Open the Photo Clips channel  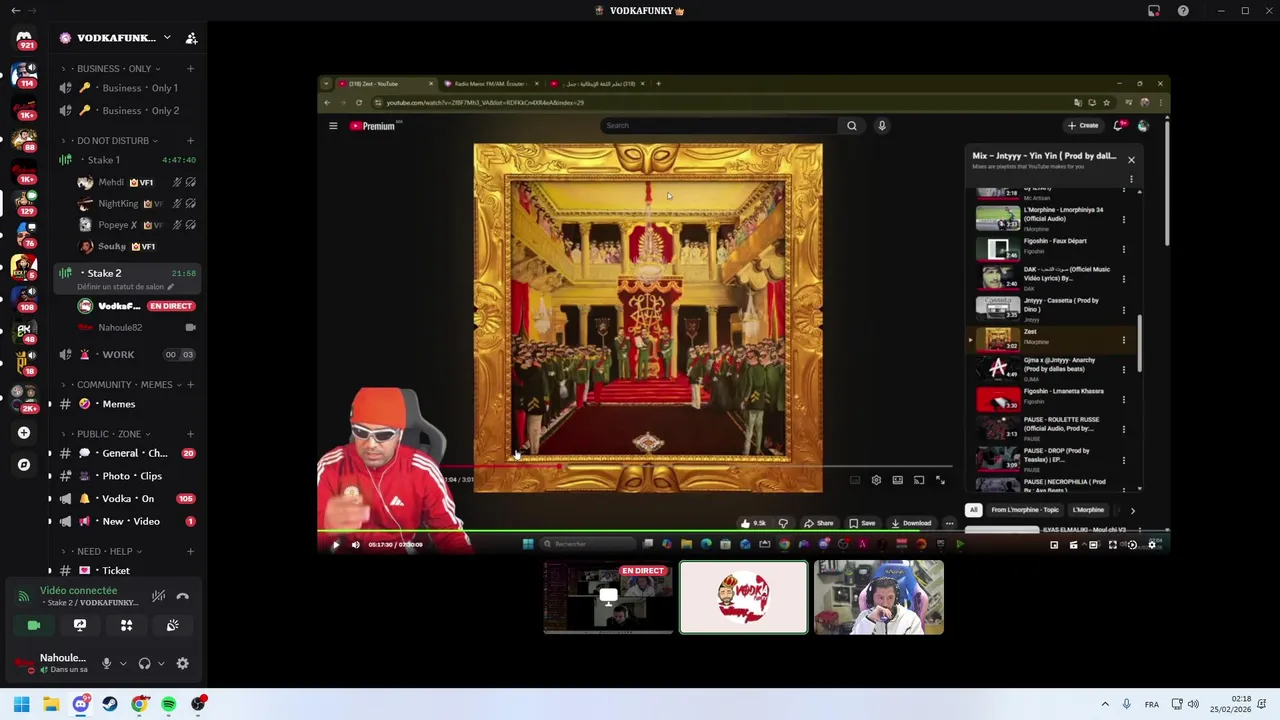pos(127,476)
